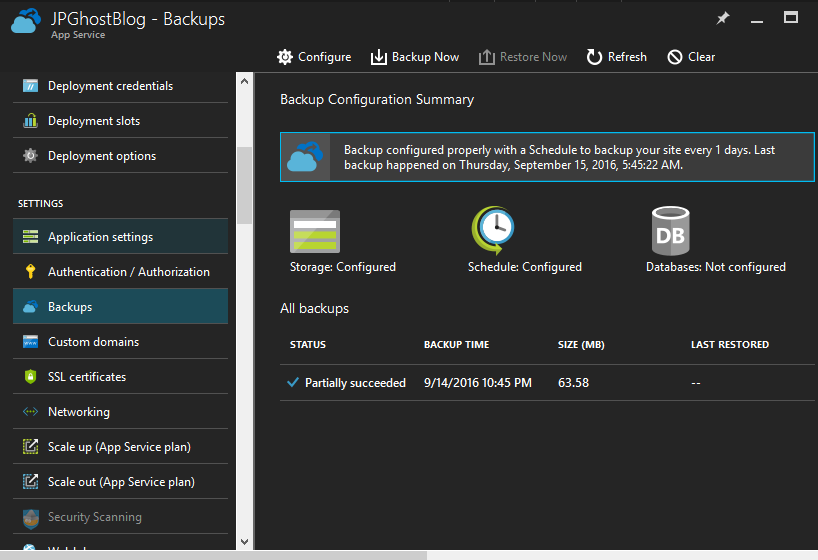Open Deployment slots menu item
The height and width of the screenshot is (560, 818).
121,121
